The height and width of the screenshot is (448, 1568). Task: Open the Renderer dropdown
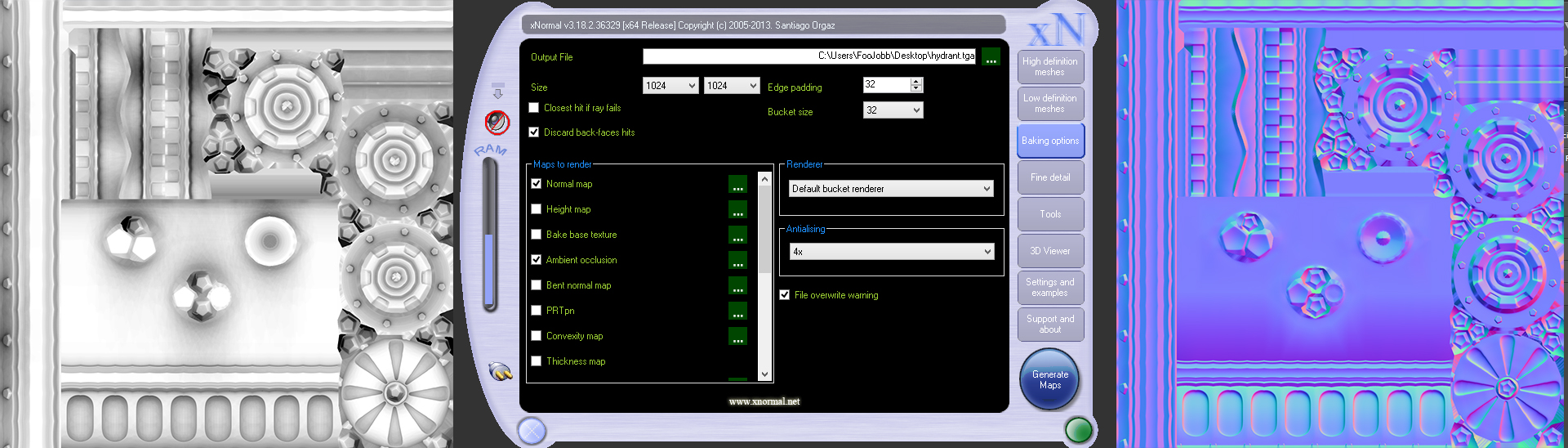tap(891, 189)
